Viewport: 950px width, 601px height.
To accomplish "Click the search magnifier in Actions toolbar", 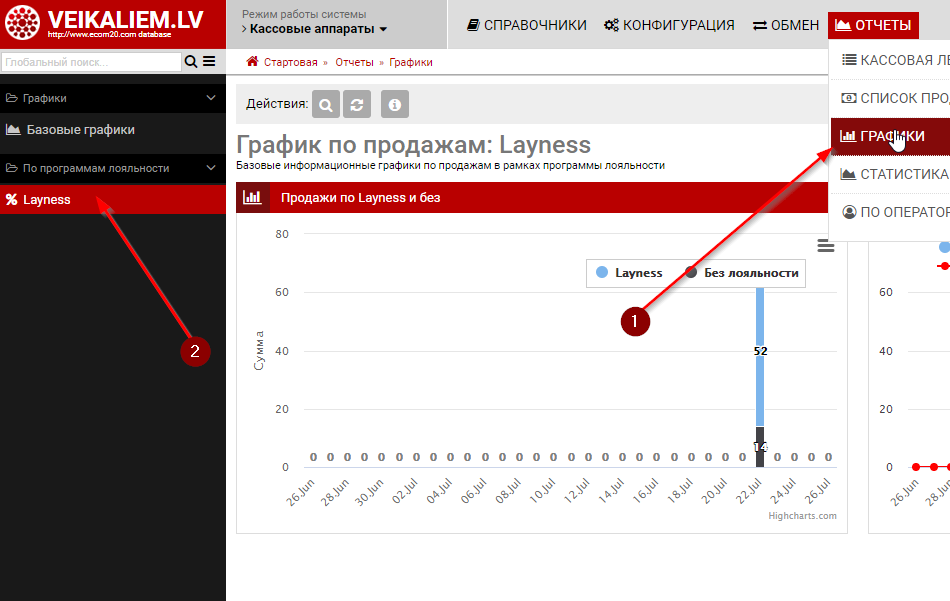I will (326, 104).
